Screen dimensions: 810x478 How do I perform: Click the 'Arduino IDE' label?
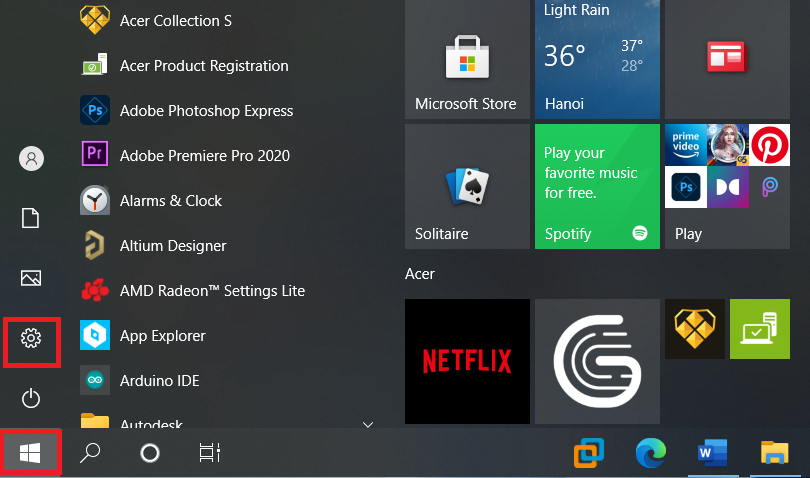click(160, 381)
